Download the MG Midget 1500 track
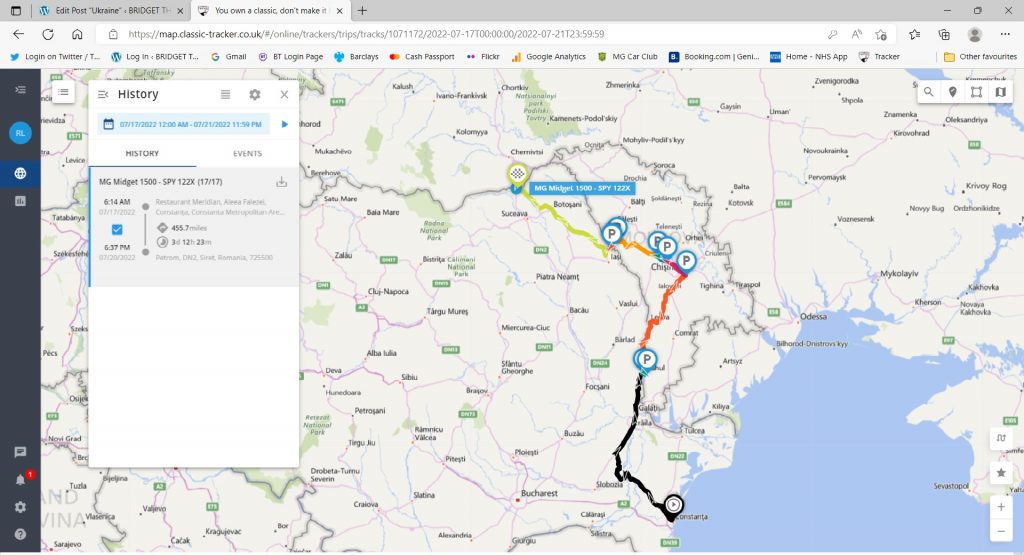Image resolution: width=1024 pixels, height=555 pixels. click(x=281, y=182)
